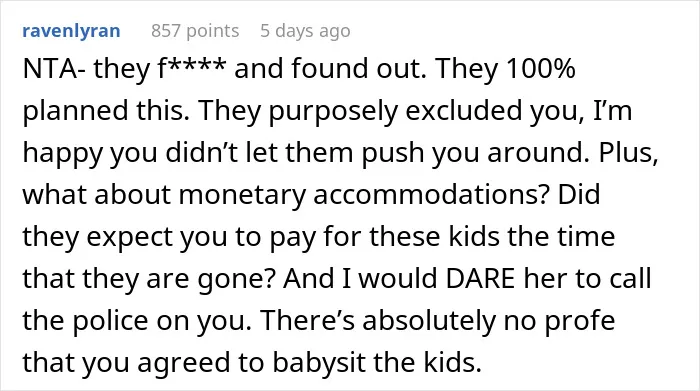Click the word Plus, ending third line
The width and height of the screenshot is (700, 391).
629,153
